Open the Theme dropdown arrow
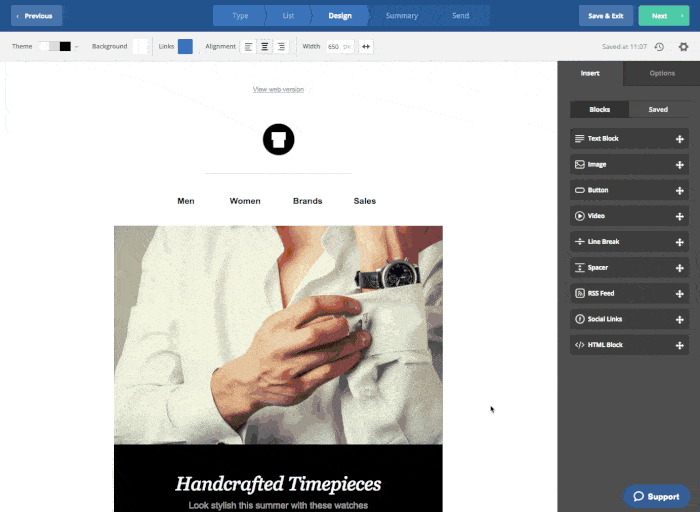Viewport: 700px width, 512px height. [76, 47]
